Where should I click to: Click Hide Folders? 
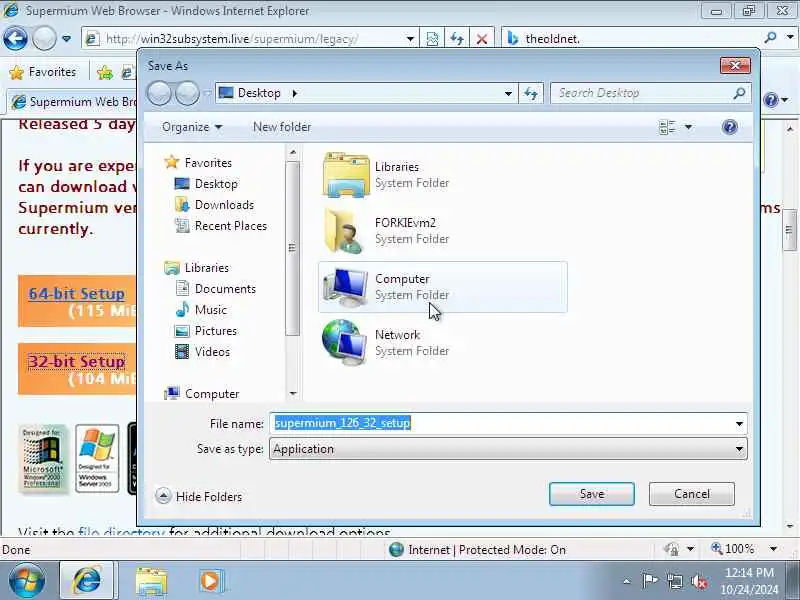[x=198, y=496]
